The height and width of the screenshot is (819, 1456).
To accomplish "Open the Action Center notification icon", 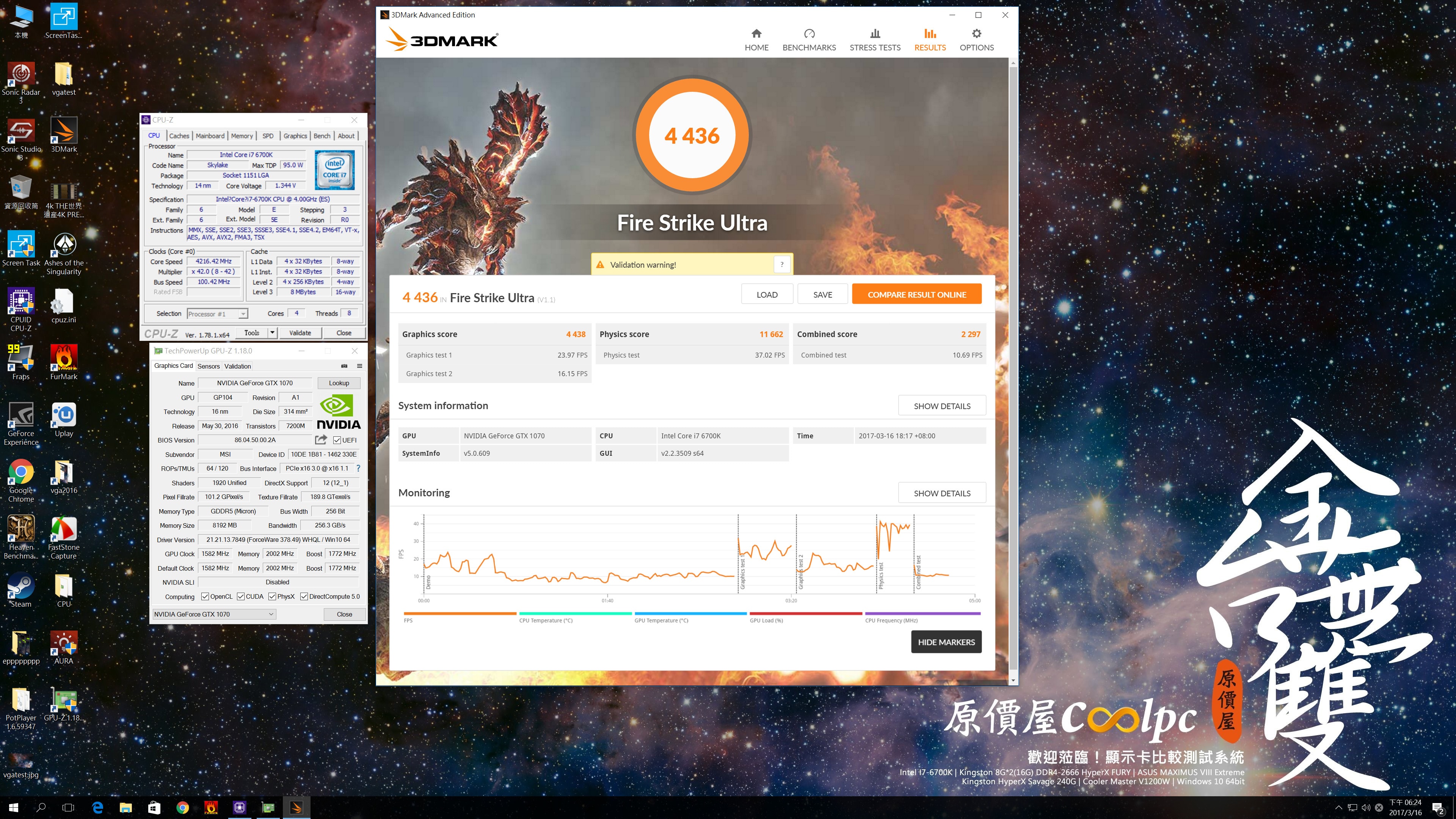I will 1439,808.
